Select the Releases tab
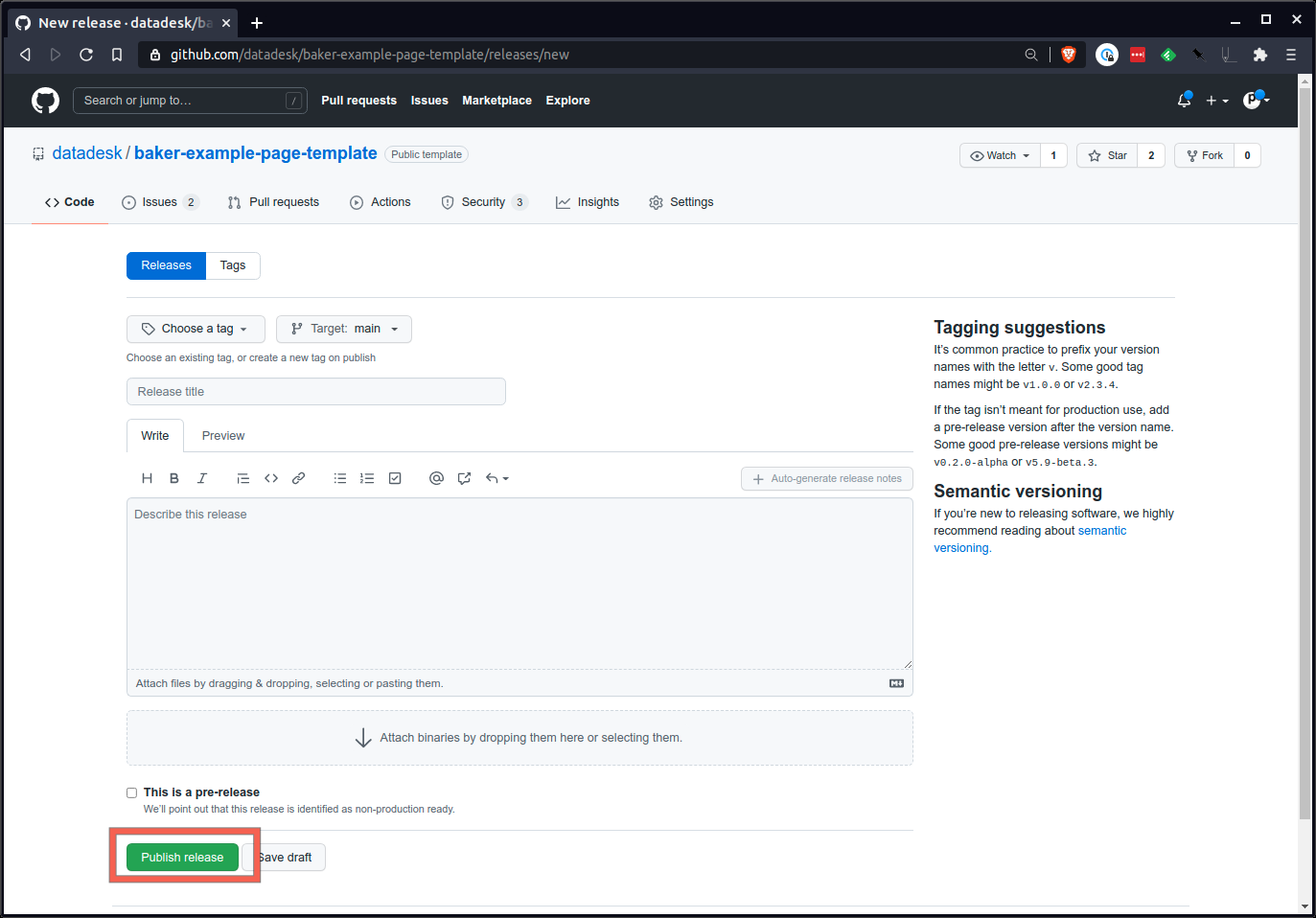Screen dimensions: 1316x918 click(166, 265)
